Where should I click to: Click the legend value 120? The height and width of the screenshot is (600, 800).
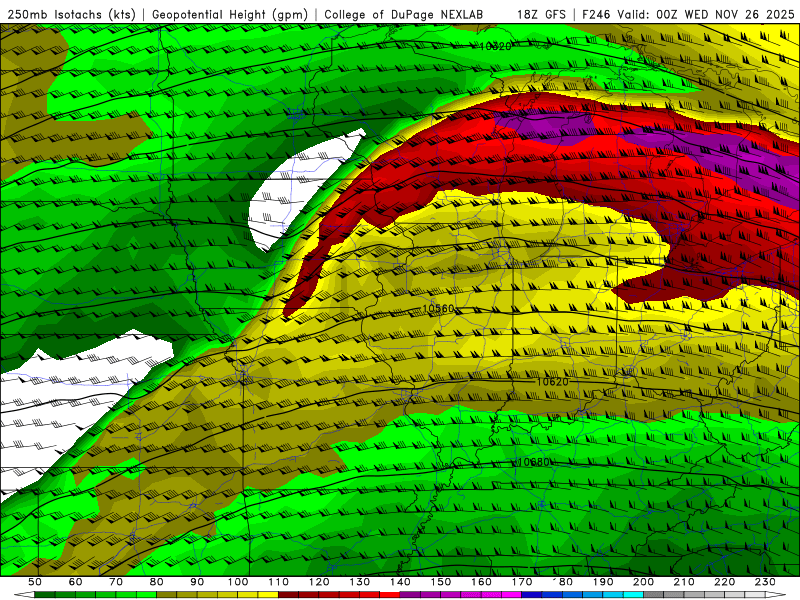point(319,582)
